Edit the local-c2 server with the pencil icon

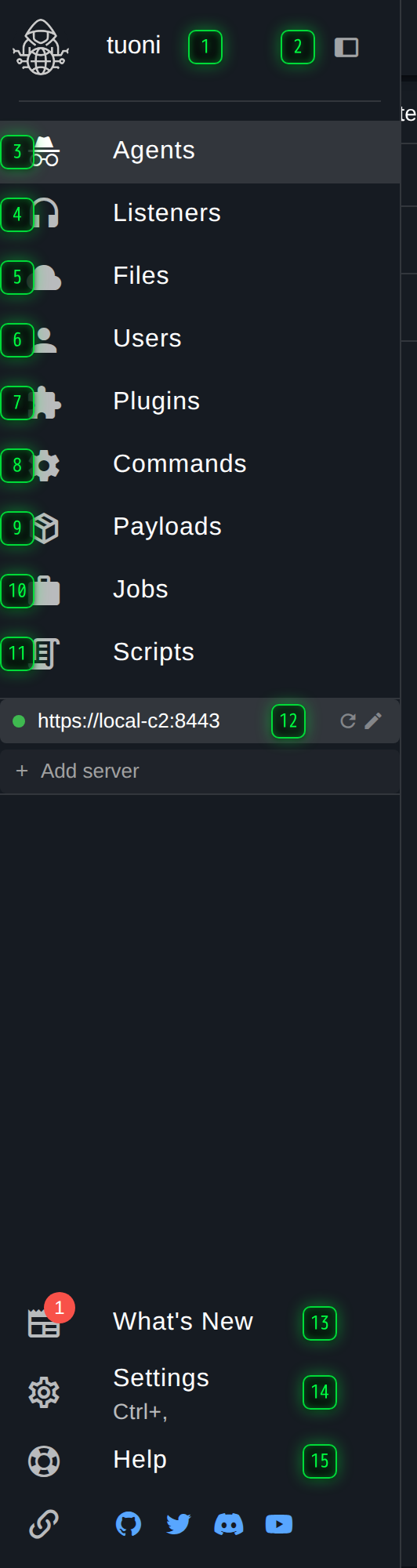(x=373, y=721)
